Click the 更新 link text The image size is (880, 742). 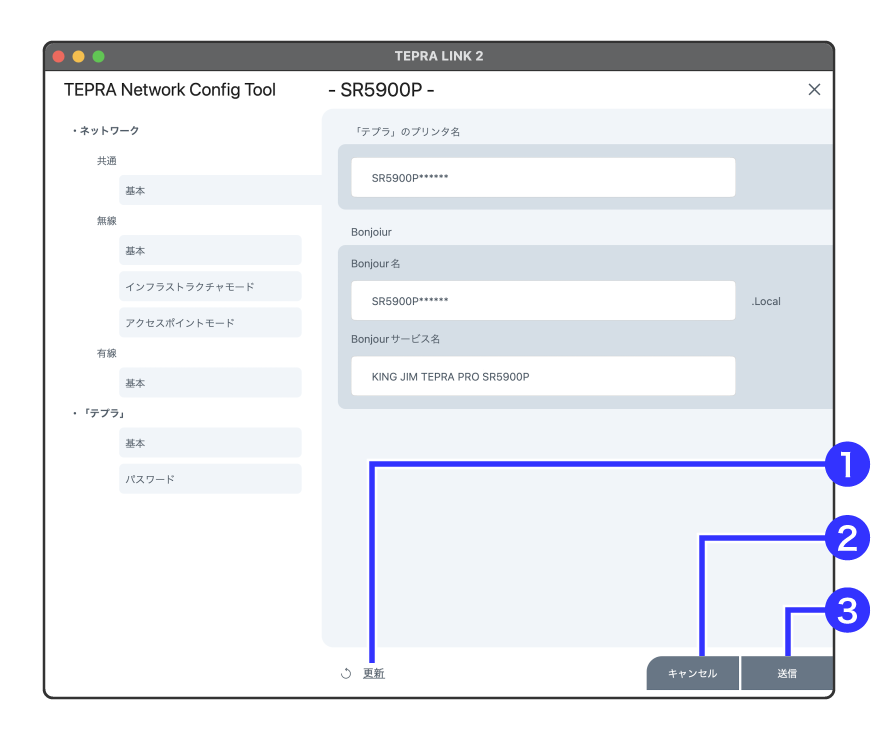[x=374, y=674]
